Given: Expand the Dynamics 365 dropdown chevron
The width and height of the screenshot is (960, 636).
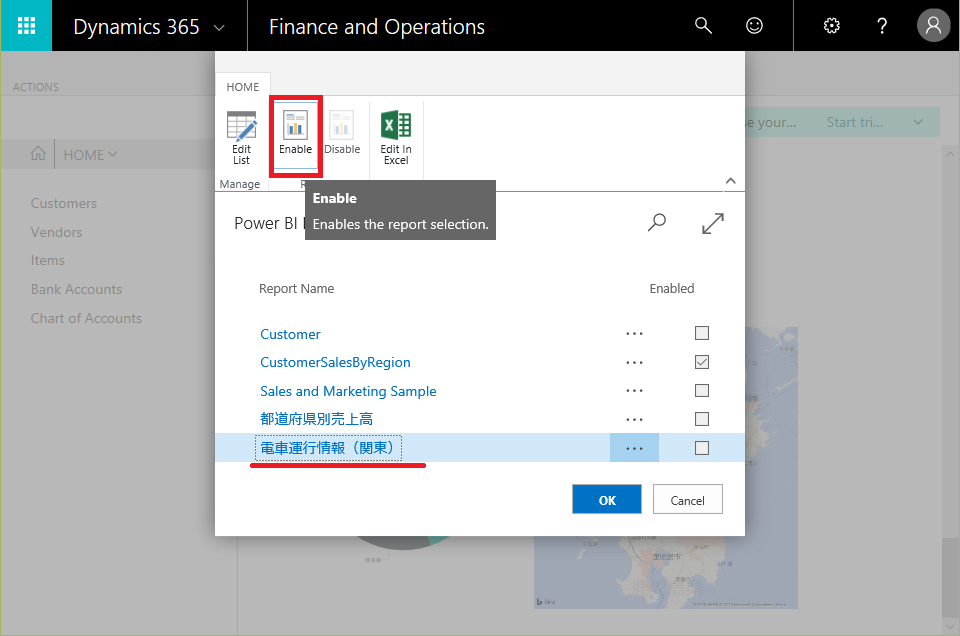Looking at the screenshot, I should click(219, 28).
